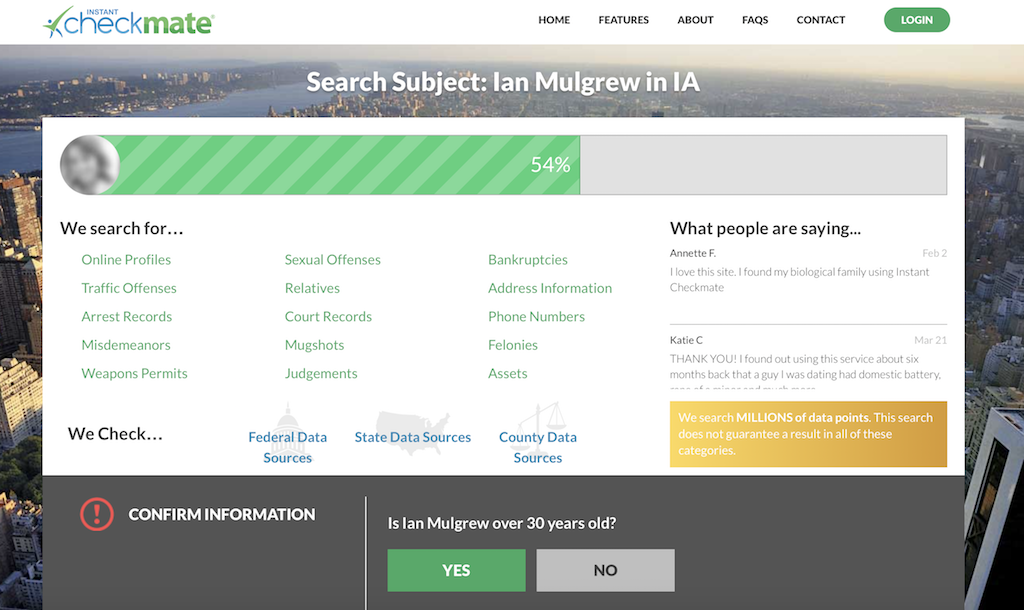Select the Arrest Records link

tap(126, 316)
